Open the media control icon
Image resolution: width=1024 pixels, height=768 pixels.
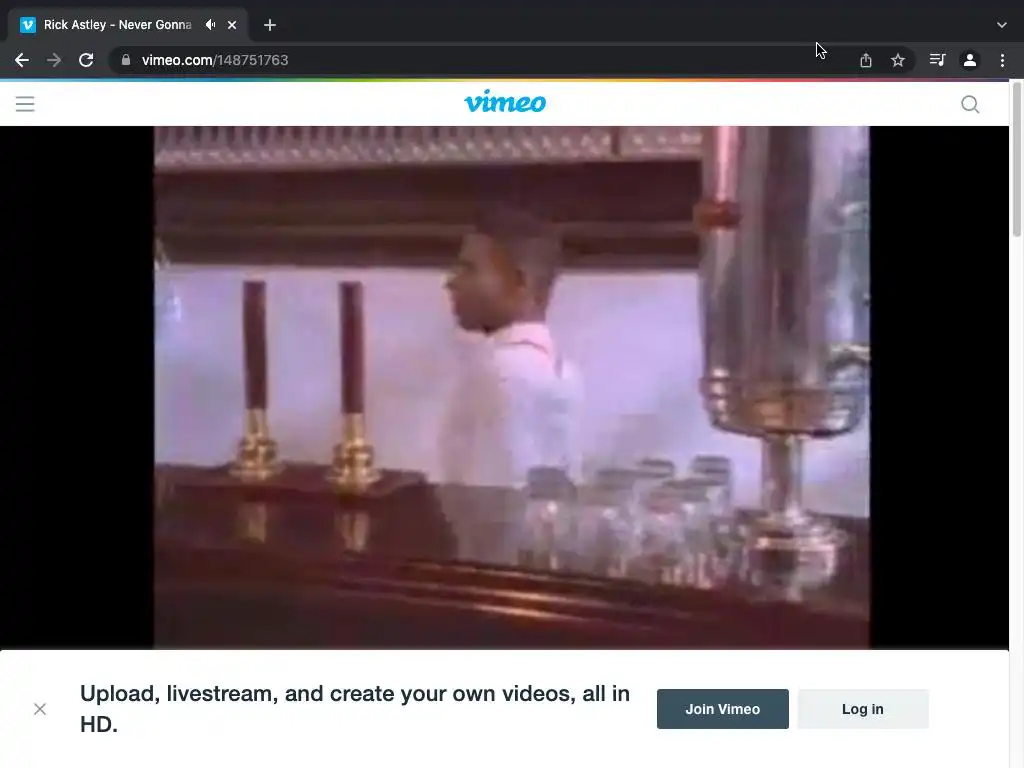coord(937,60)
